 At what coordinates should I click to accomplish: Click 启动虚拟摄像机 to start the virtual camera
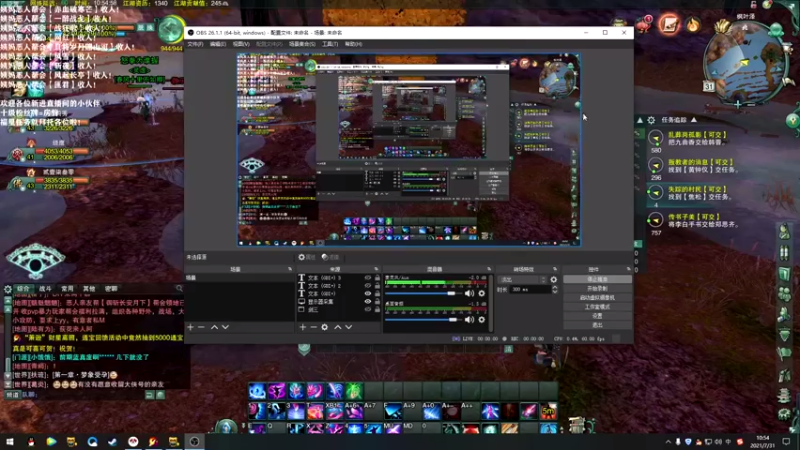pyautogui.click(x=597, y=297)
